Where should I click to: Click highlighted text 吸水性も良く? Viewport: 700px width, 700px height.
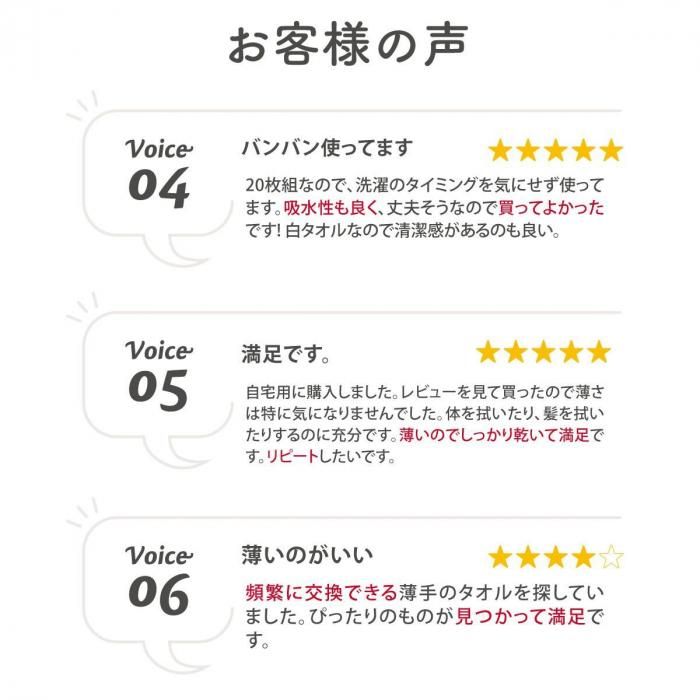[331, 208]
